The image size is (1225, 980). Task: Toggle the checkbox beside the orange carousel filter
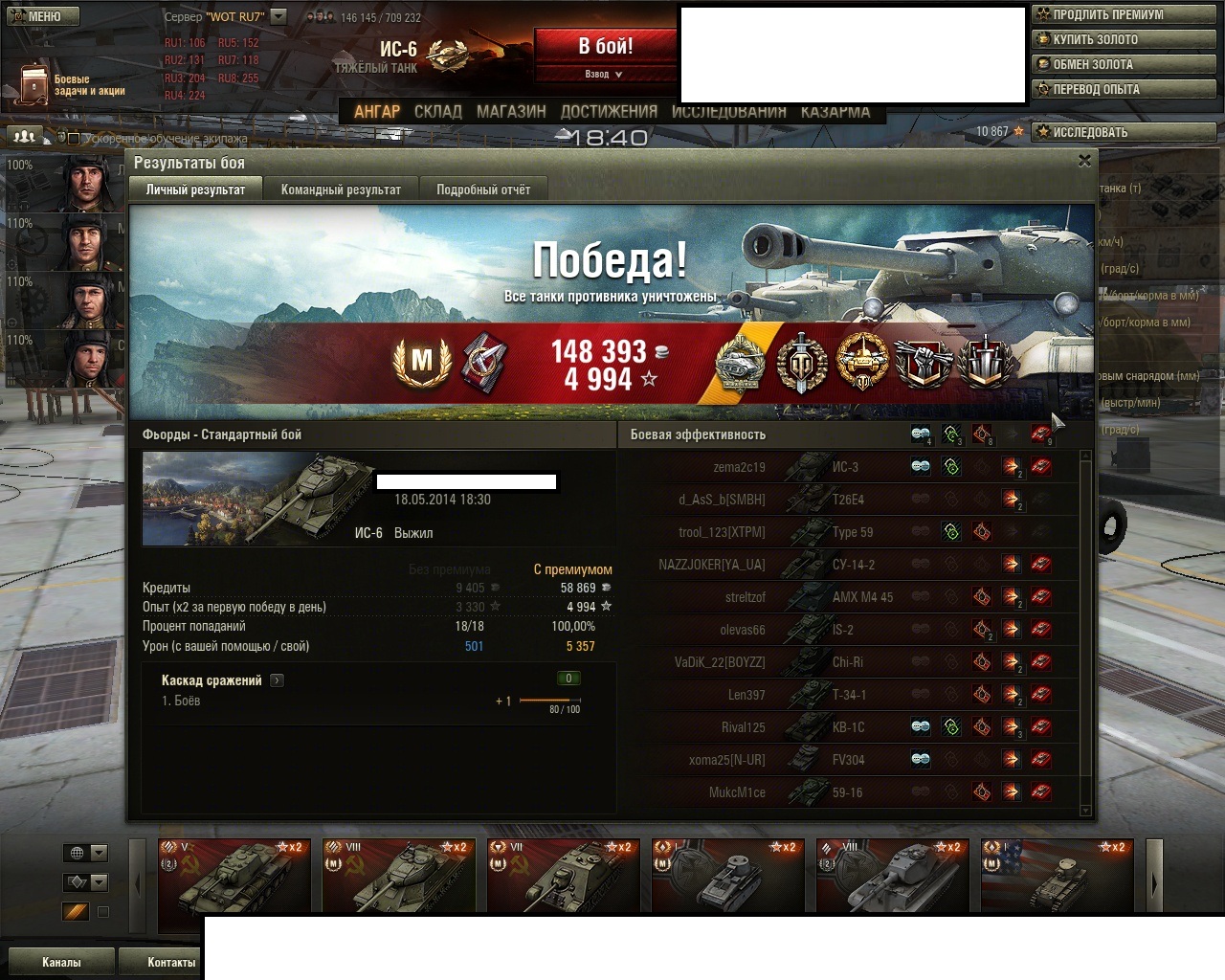pos(103,912)
